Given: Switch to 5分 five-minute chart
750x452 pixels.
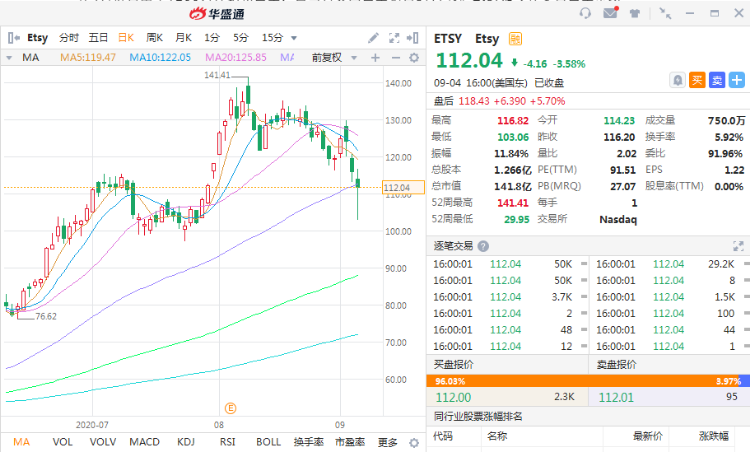Looking at the screenshot, I should (x=241, y=38).
